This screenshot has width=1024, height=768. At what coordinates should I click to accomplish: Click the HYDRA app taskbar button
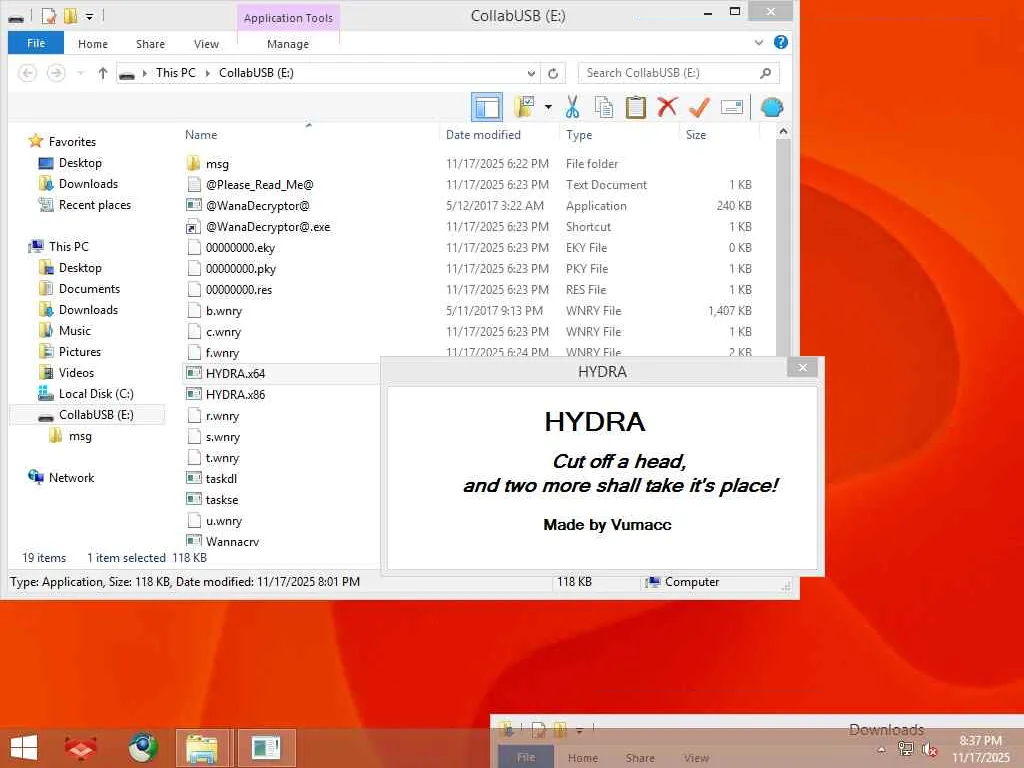pyautogui.click(x=266, y=748)
